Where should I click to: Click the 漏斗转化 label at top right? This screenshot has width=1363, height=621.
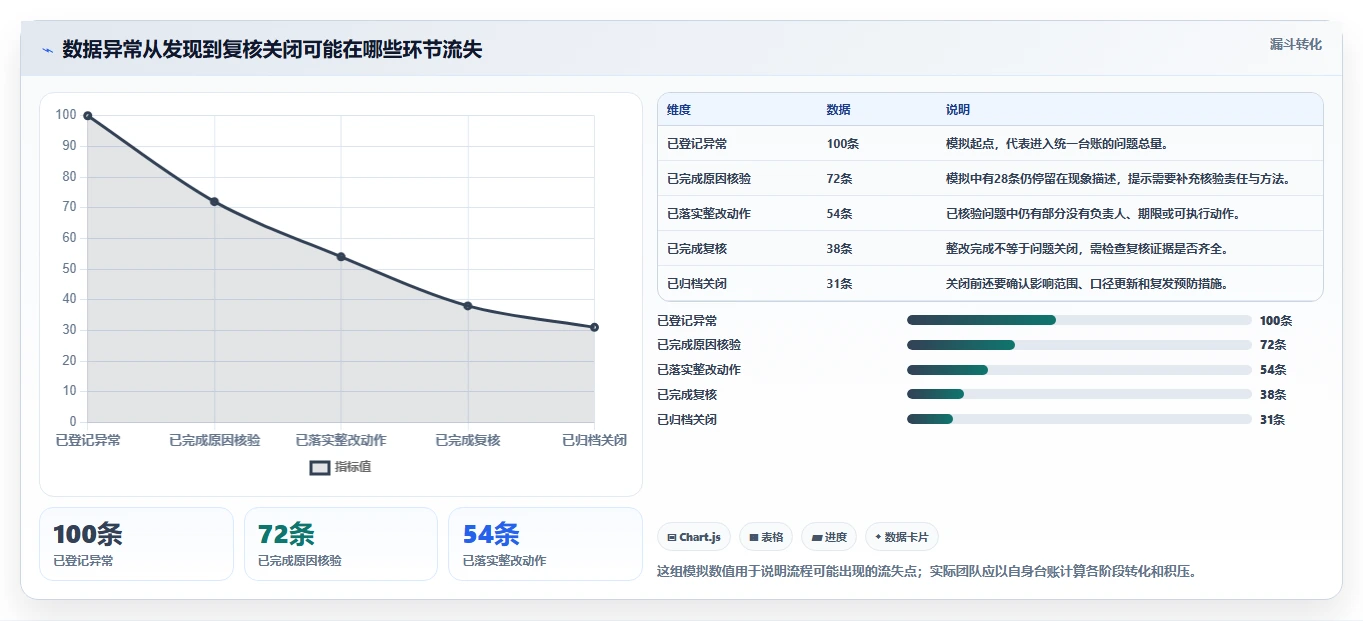(1296, 44)
